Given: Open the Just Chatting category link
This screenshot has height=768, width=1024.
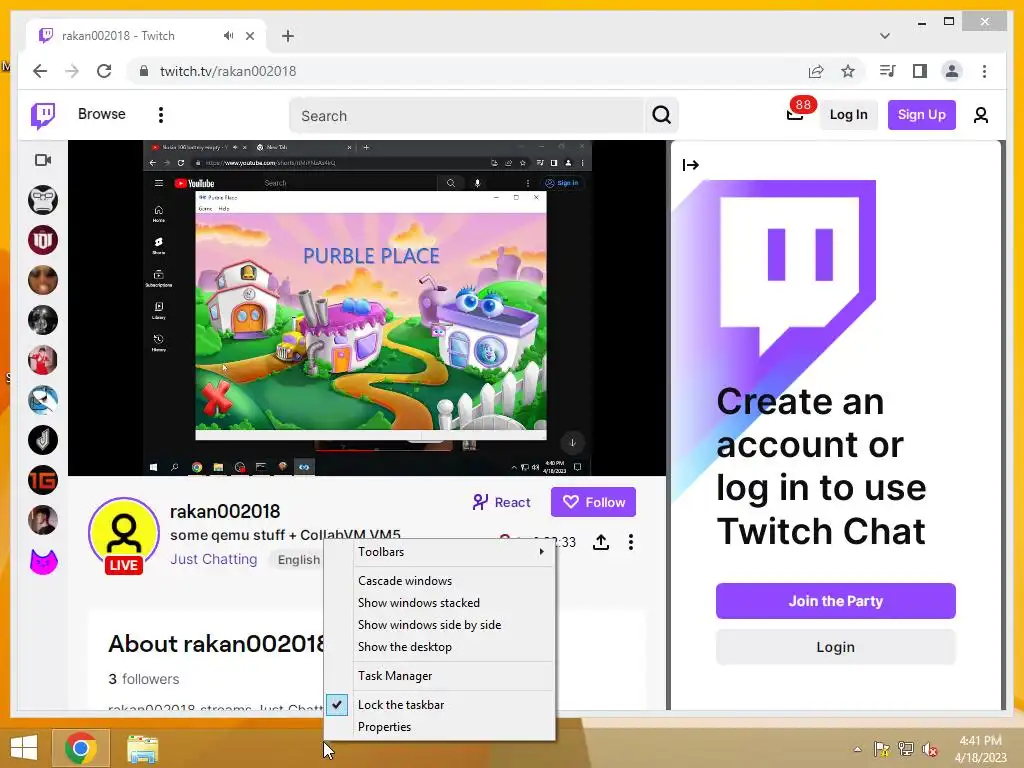Looking at the screenshot, I should click(x=214, y=560).
